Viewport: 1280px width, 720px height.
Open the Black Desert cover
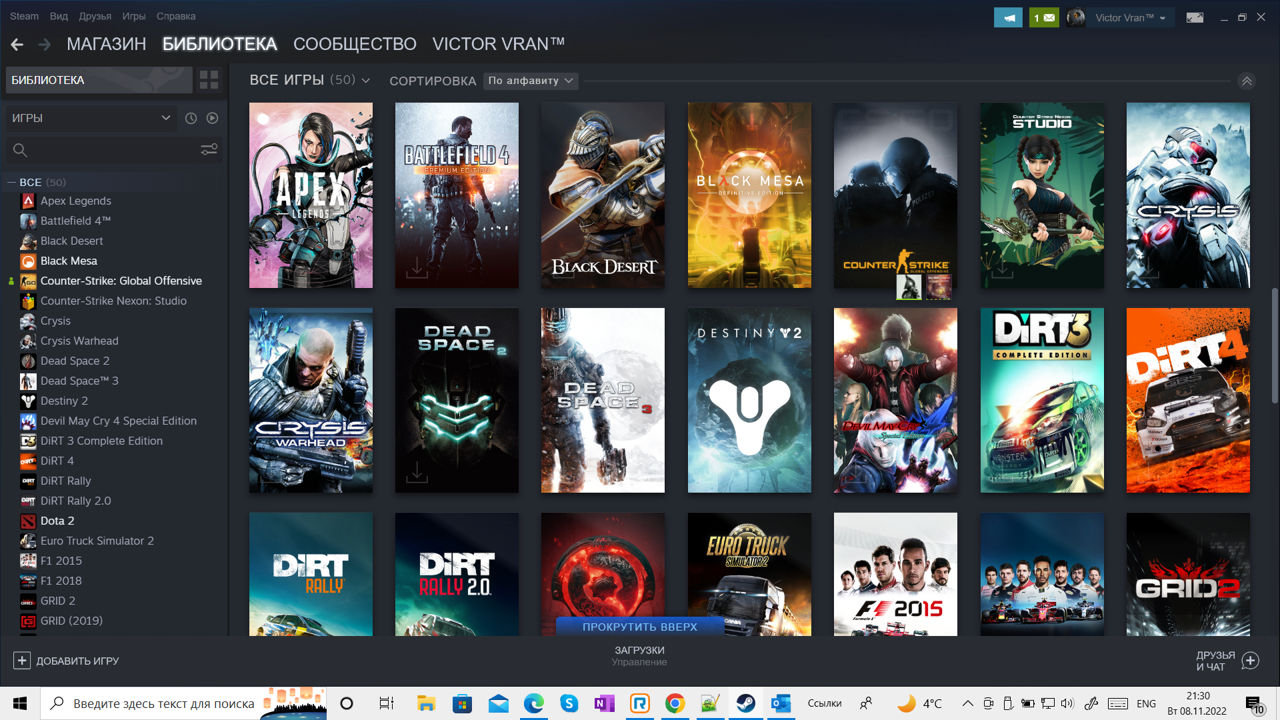click(603, 195)
